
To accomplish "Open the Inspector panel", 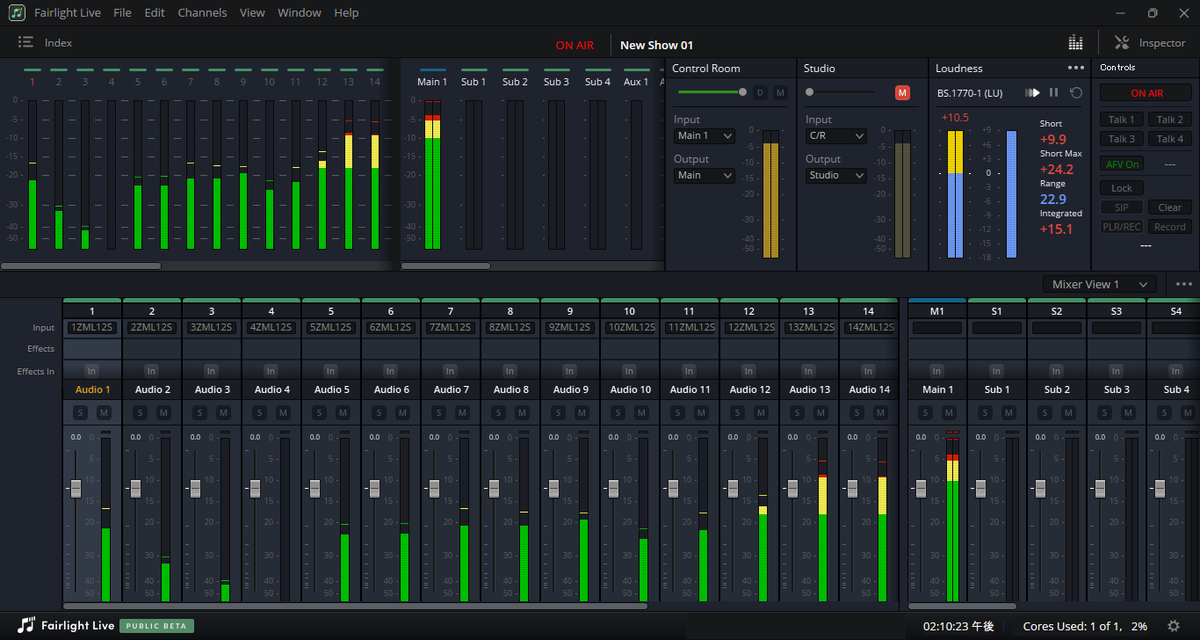I will [x=1149, y=43].
